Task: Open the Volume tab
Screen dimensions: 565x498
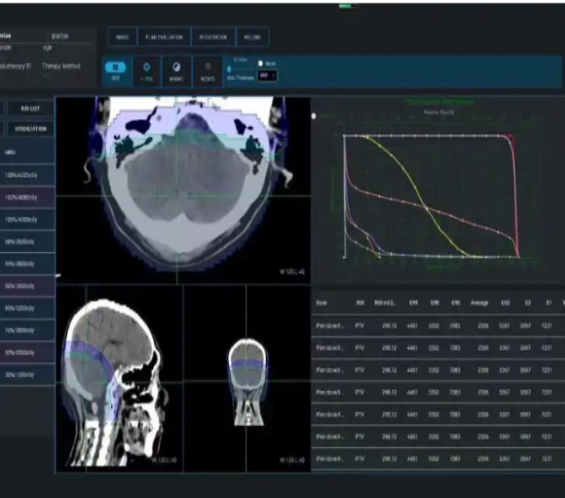Action: point(252,37)
